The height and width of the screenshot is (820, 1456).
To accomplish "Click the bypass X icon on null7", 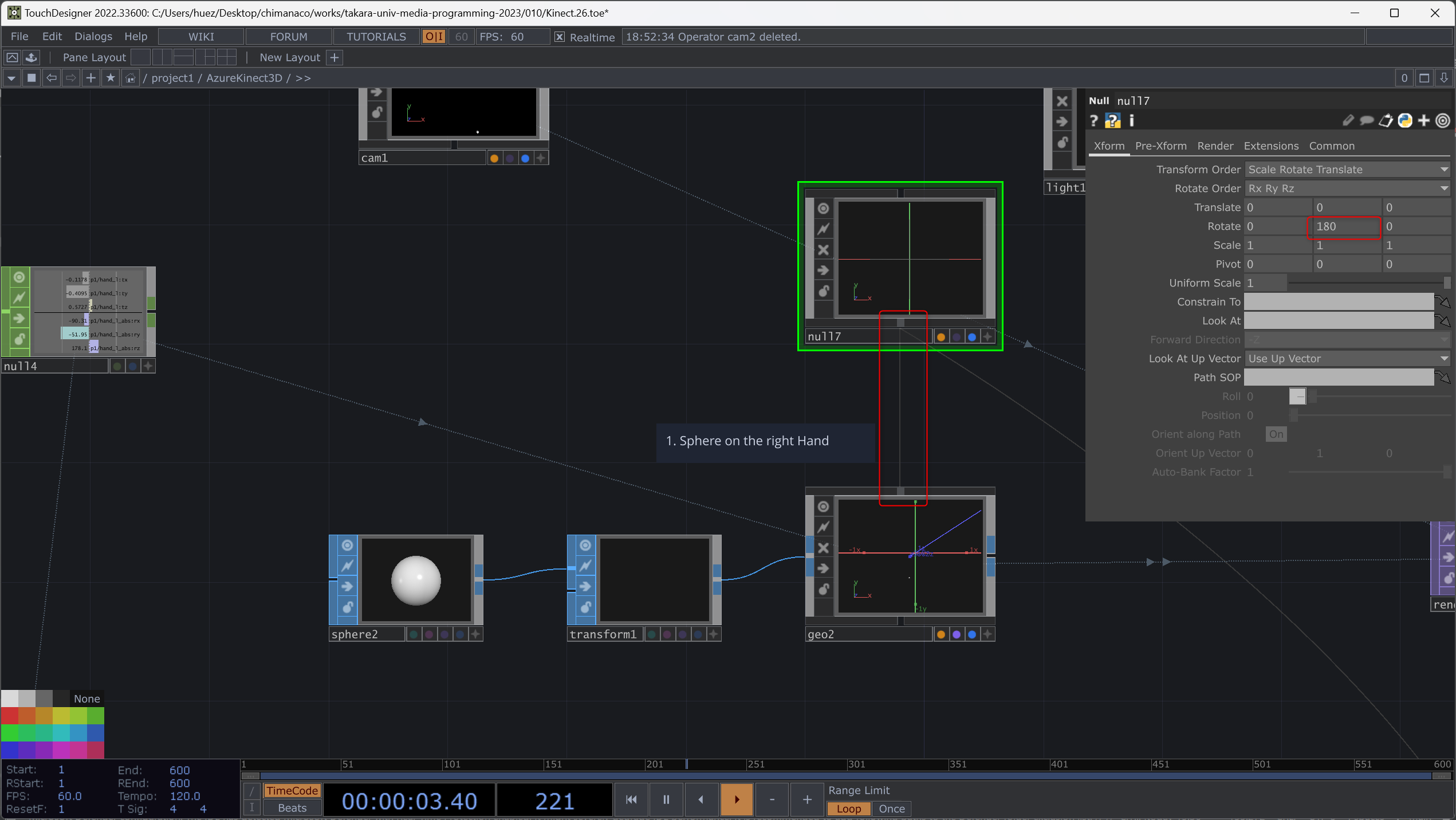I will point(823,250).
